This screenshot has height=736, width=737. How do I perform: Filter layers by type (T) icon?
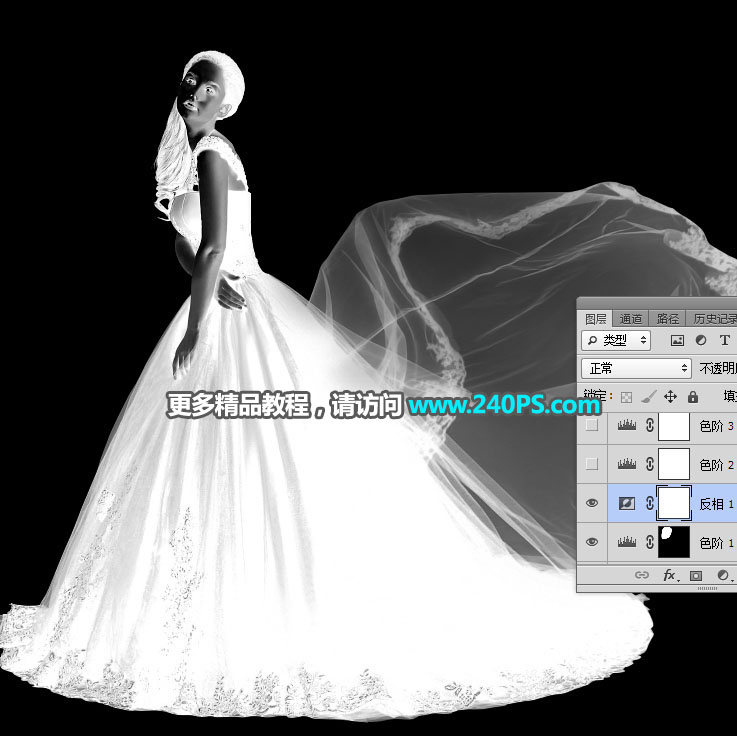[724, 340]
